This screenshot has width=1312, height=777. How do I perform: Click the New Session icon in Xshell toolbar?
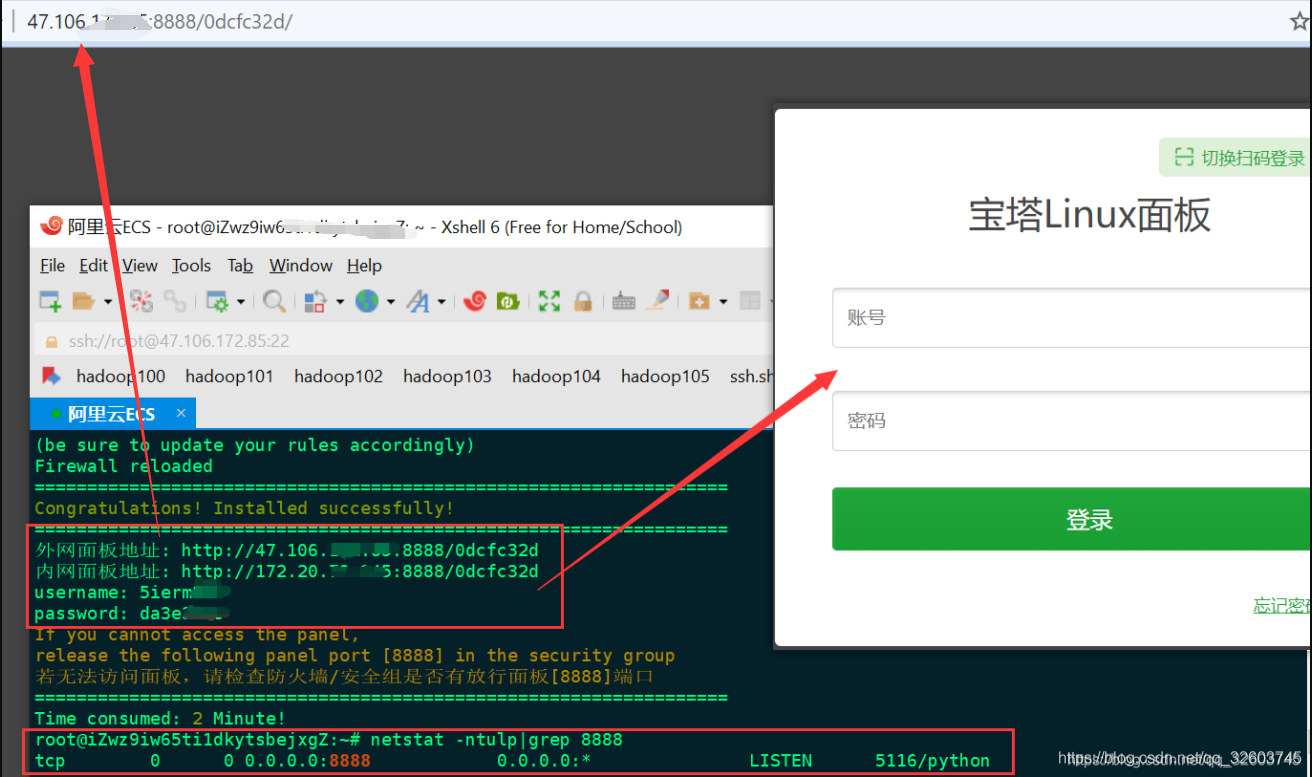click(50, 300)
